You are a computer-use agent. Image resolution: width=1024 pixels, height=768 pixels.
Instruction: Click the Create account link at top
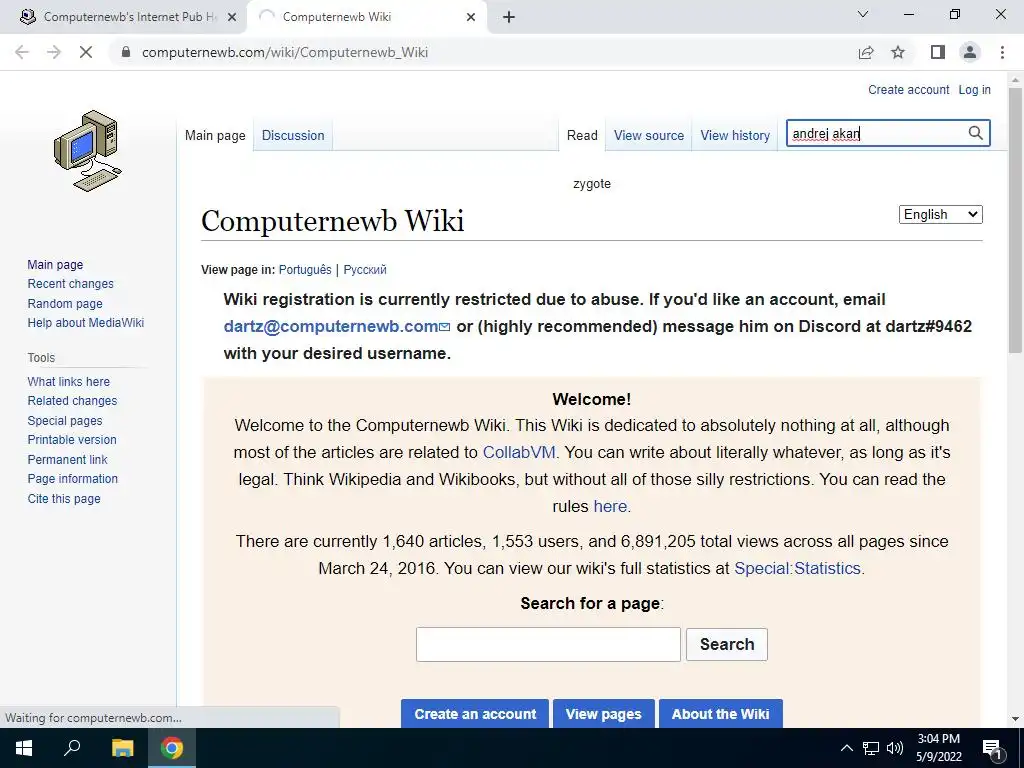(908, 89)
